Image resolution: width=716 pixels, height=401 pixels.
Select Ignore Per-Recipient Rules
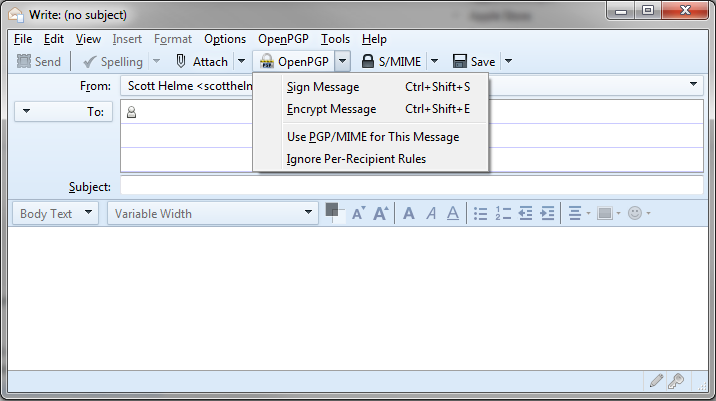370,159
